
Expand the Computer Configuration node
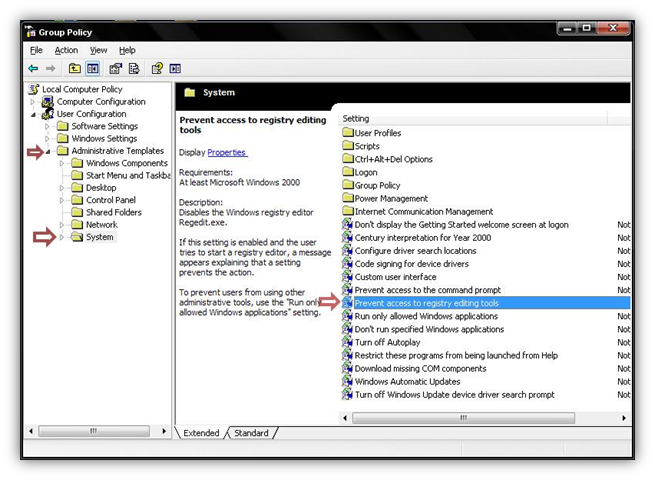33,102
